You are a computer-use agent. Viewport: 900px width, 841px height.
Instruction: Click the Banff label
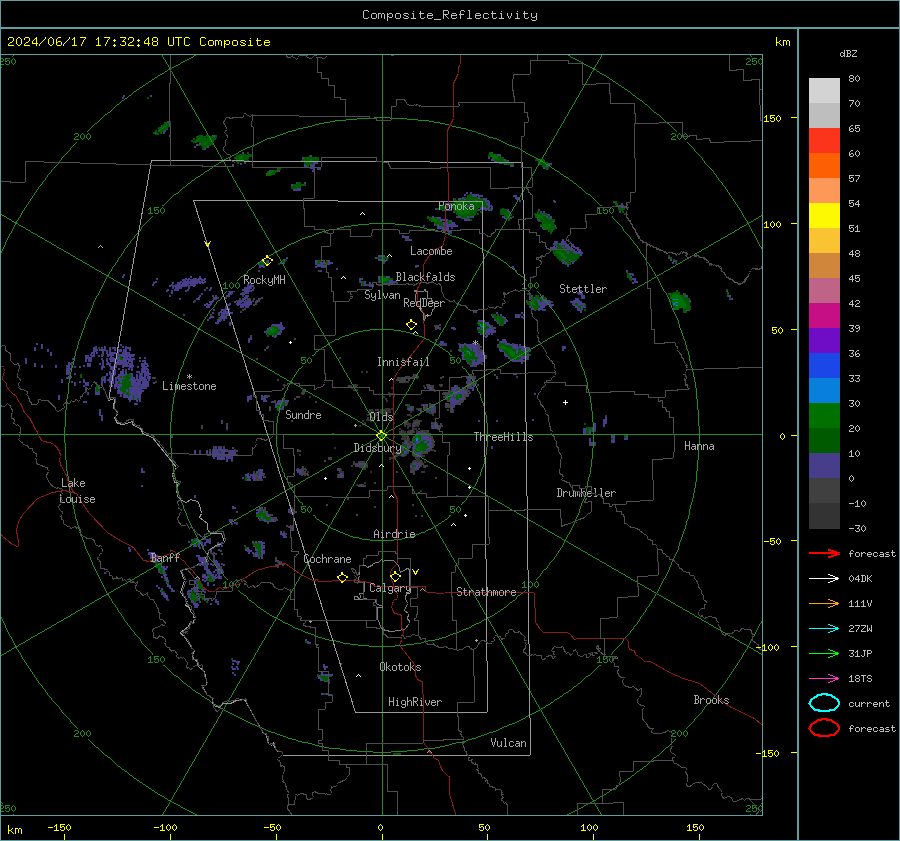(x=165, y=558)
